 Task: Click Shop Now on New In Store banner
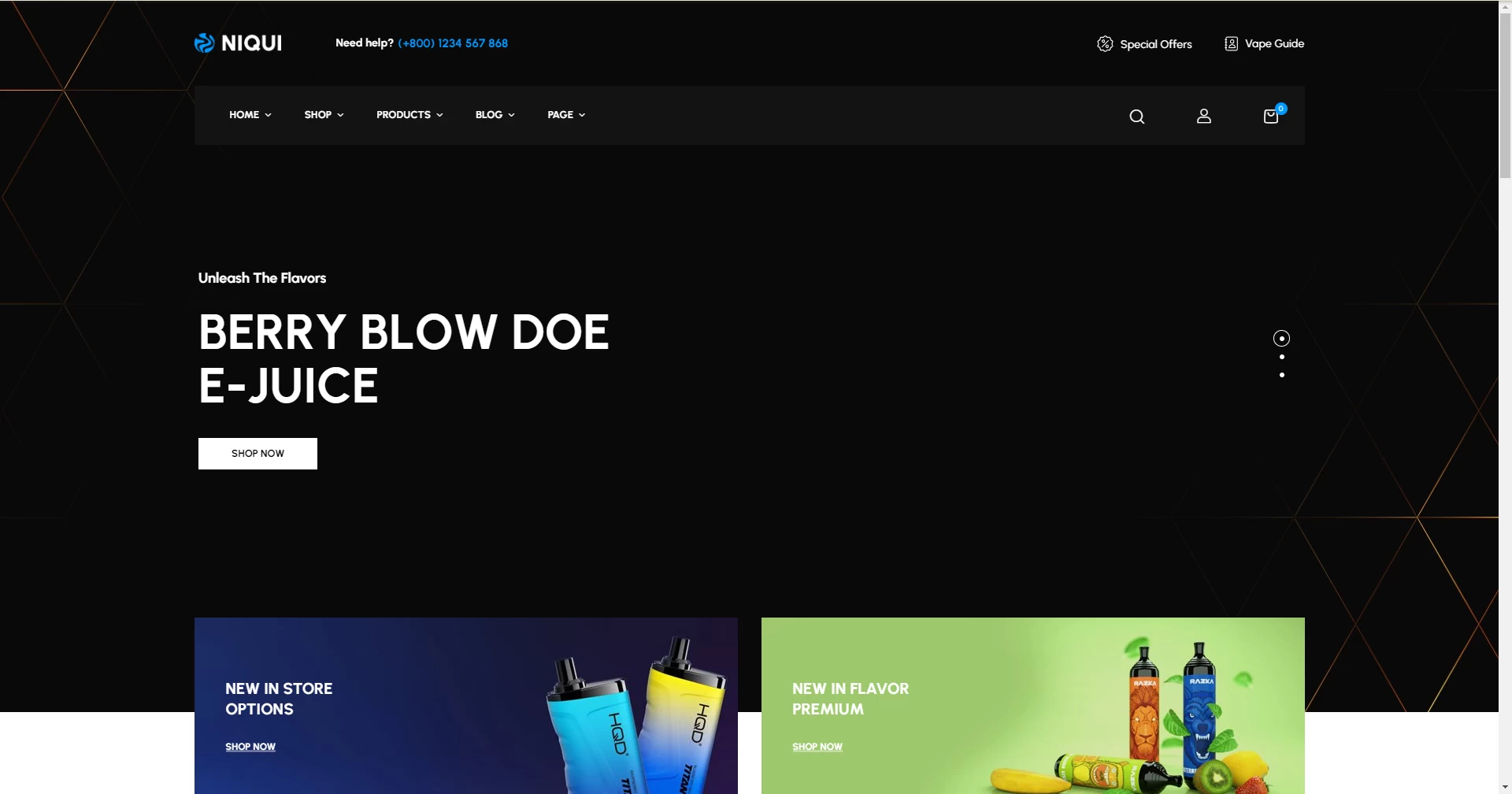tap(250, 747)
